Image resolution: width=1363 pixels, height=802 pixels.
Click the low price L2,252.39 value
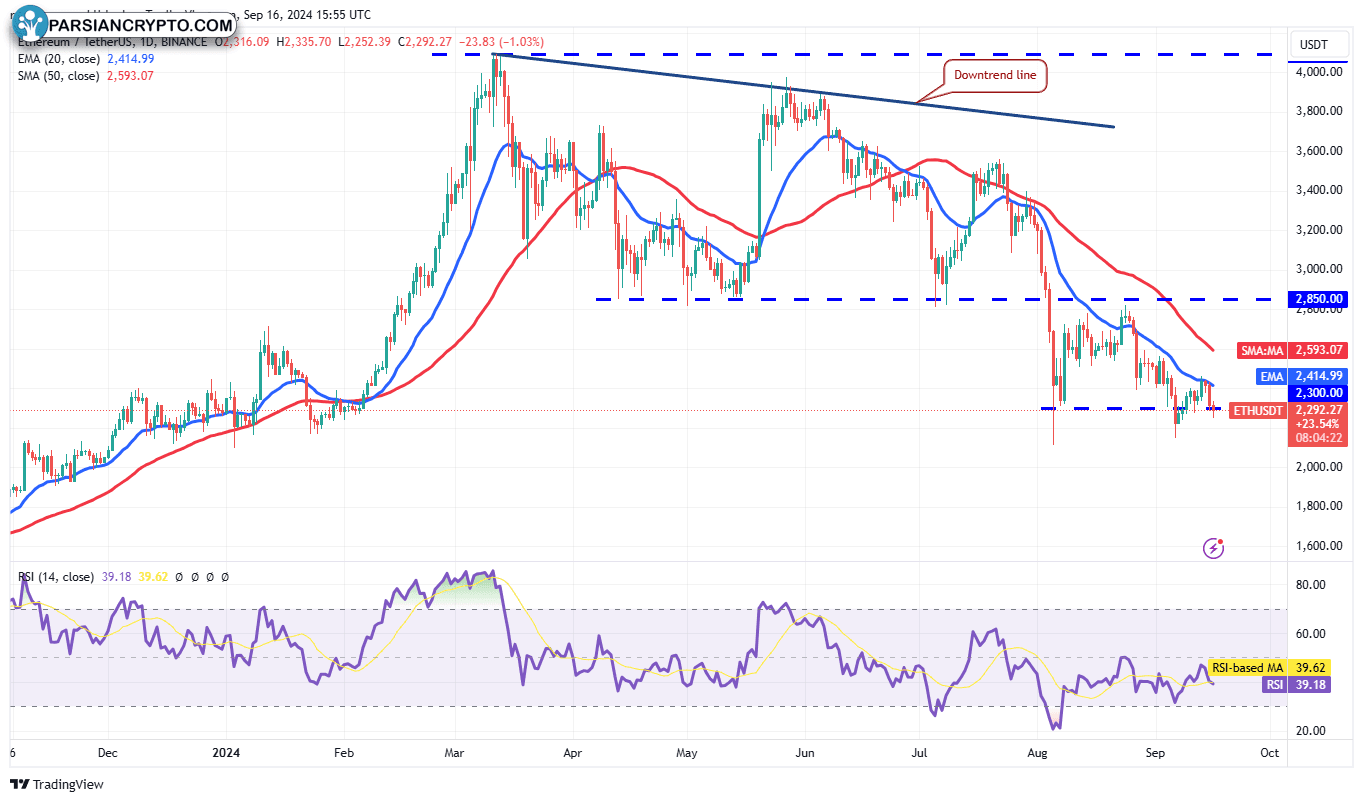coord(365,42)
